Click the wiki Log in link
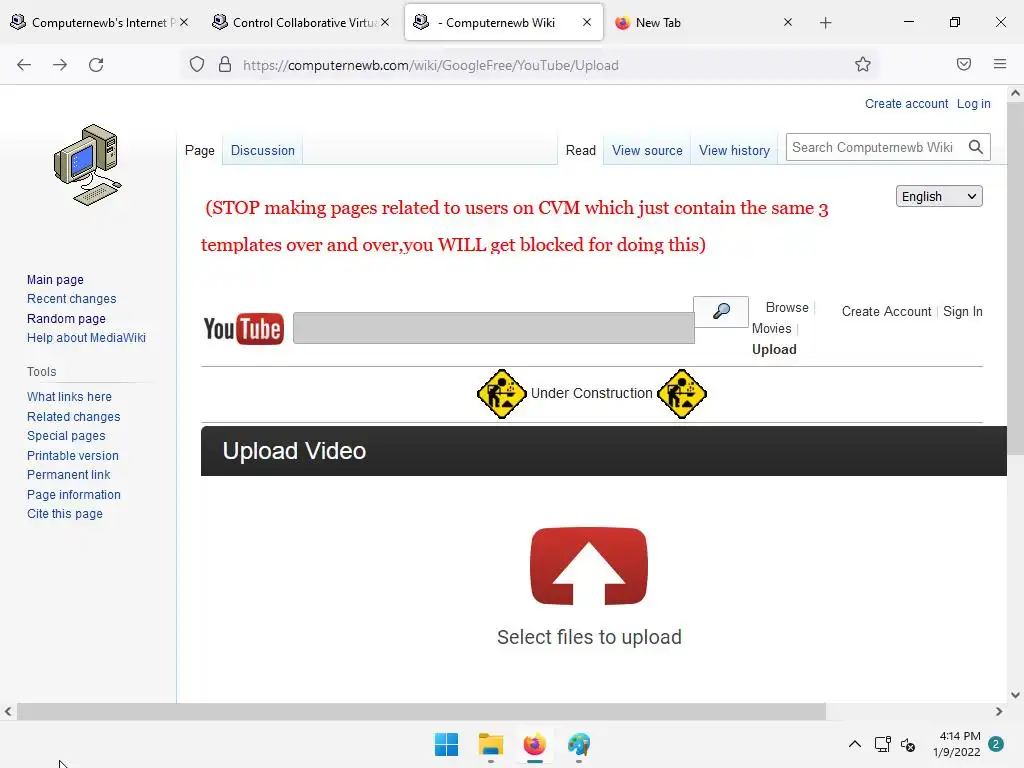The width and height of the screenshot is (1024, 768). click(x=973, y=104)
